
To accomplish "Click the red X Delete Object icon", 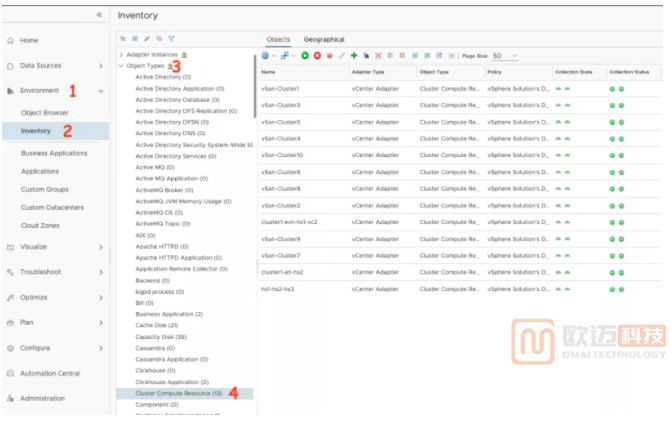I will [378, 56].
